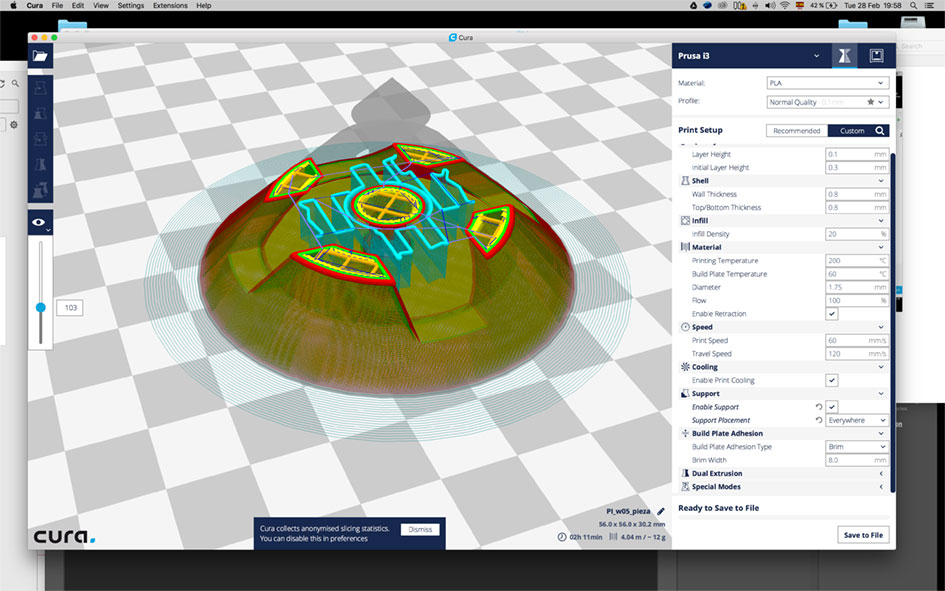Edit job name with pencil icon
The height and width of the screenshot is (591, 945).
coord(661,511)
